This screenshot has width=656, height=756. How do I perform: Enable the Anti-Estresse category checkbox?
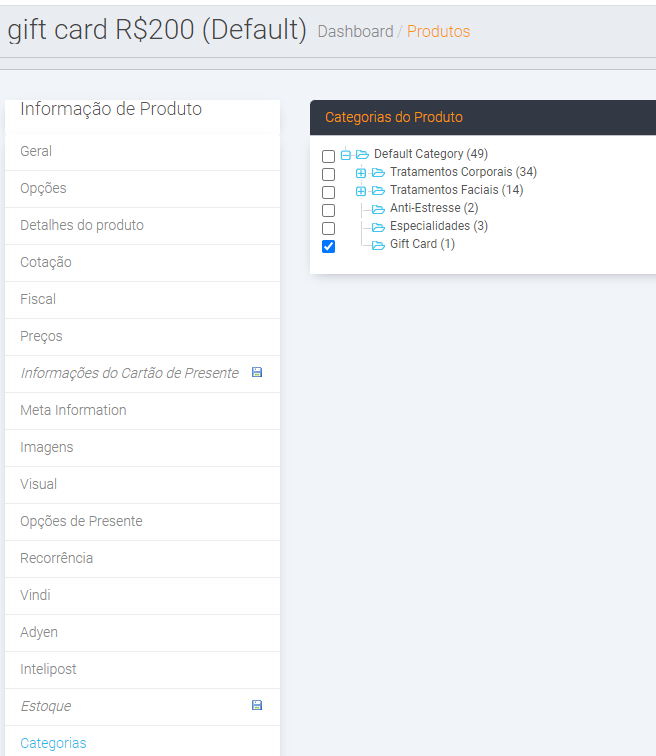pyautogui.click(x=328, y=210)
